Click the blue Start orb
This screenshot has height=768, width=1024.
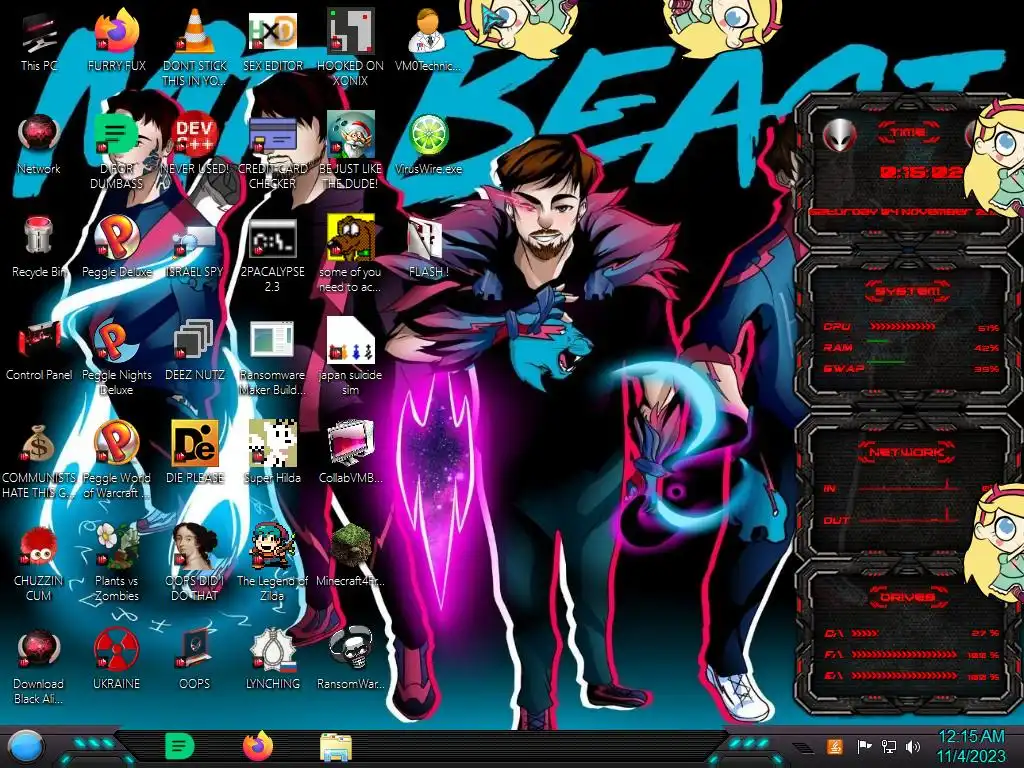tap(26, 747)
